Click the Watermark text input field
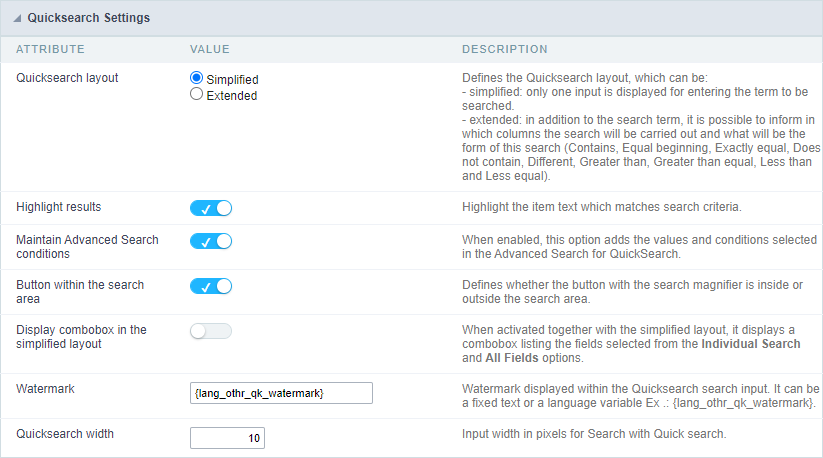The image size is (823, 458). (x=281, y=393)
